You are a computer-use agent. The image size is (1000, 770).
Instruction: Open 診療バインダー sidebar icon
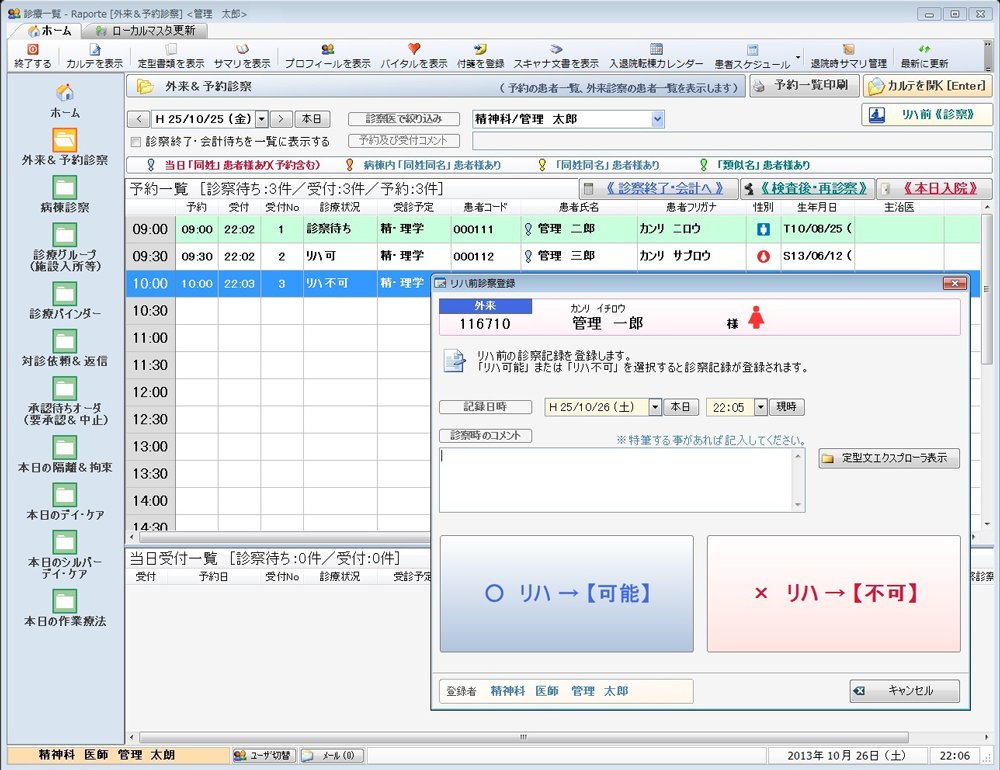64,293
